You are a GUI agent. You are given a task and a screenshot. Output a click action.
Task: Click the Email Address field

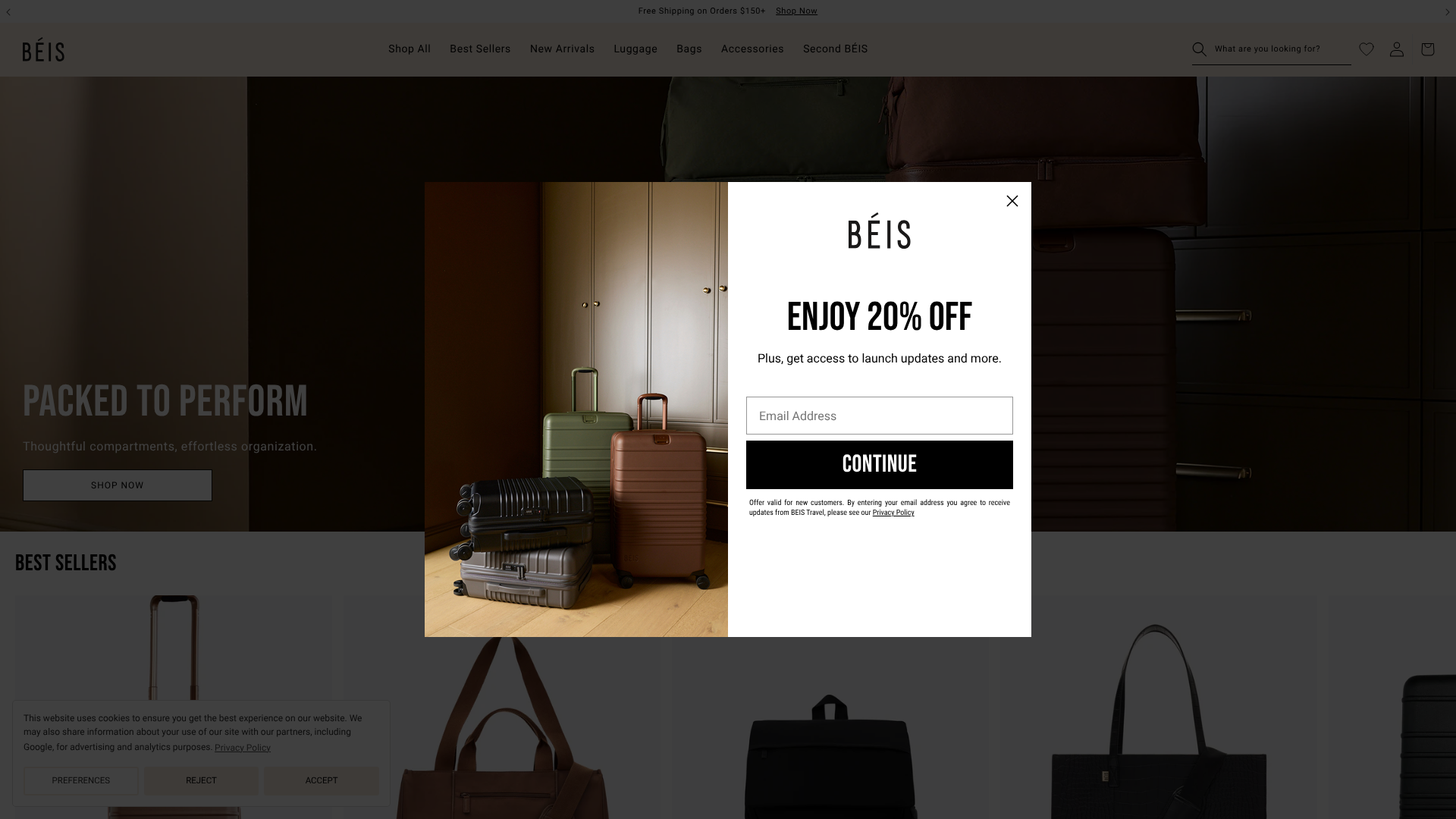tap(880, 416)
